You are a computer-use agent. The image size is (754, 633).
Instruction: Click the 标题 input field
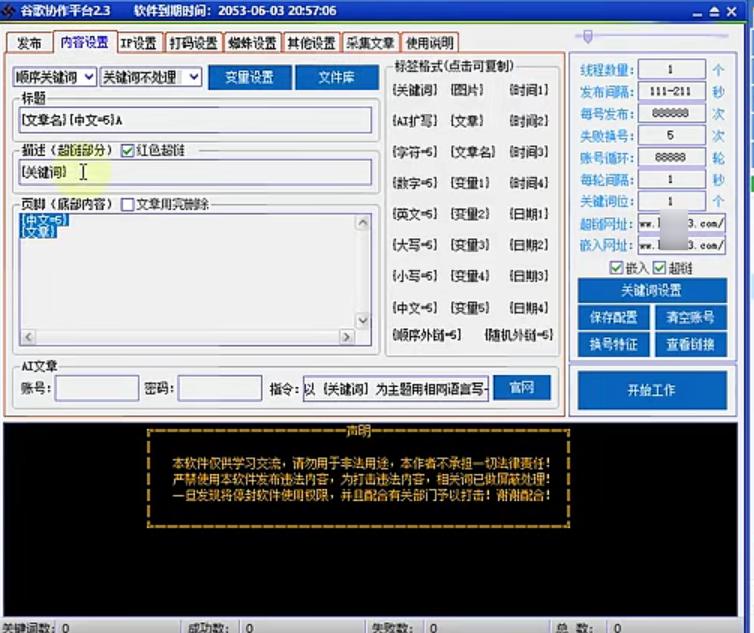pos(195,120)
